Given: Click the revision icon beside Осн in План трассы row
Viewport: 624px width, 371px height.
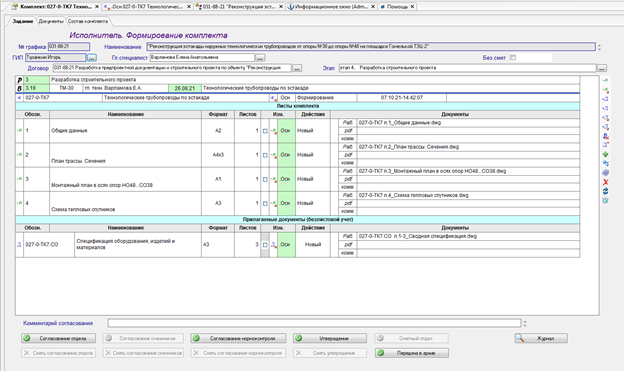Looking at the screenshot, I should coord(273,155).
